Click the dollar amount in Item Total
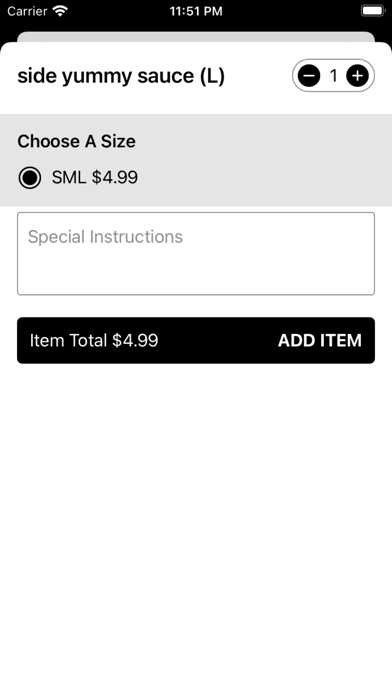392x696 pixels. point(135,340)
